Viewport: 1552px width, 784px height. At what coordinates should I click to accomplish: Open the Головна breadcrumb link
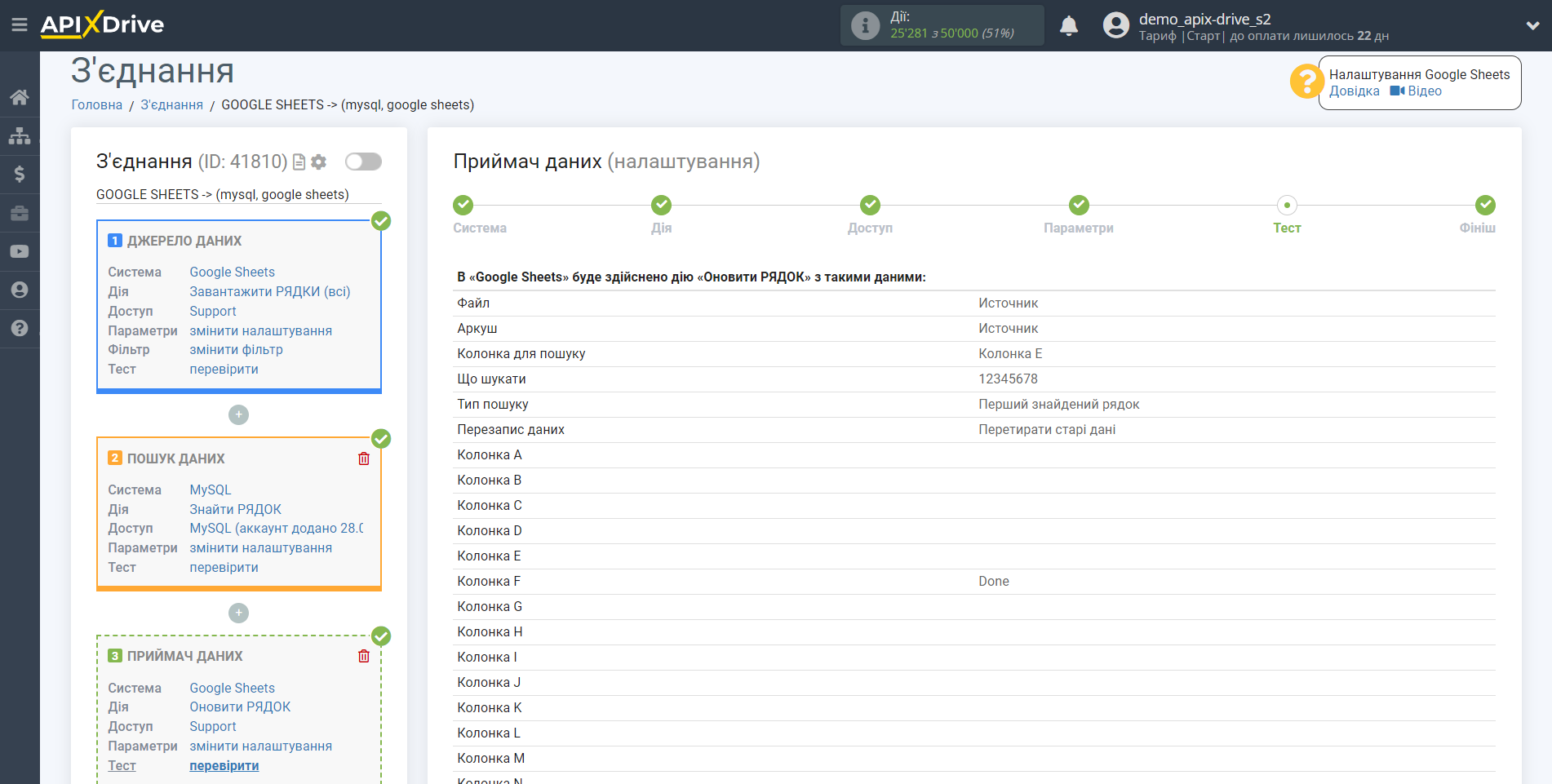pyautogui.click(x=97, y=104)
